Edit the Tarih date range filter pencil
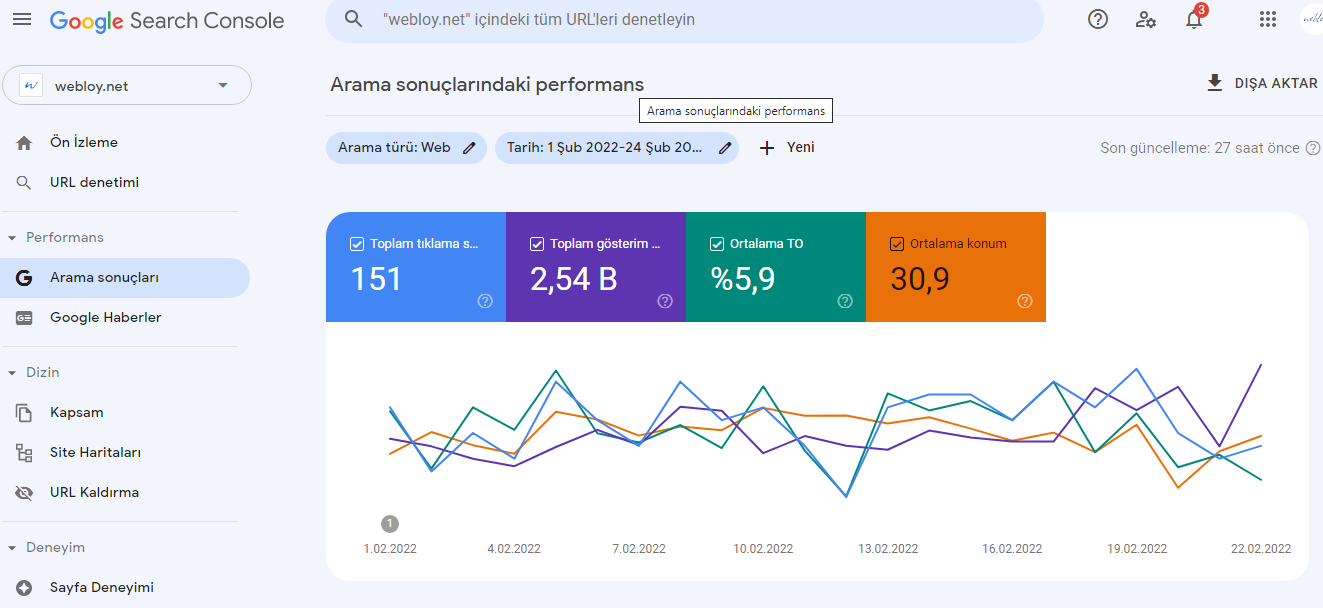The height and width of the screenshot is (608, 1323). point(726,147)
